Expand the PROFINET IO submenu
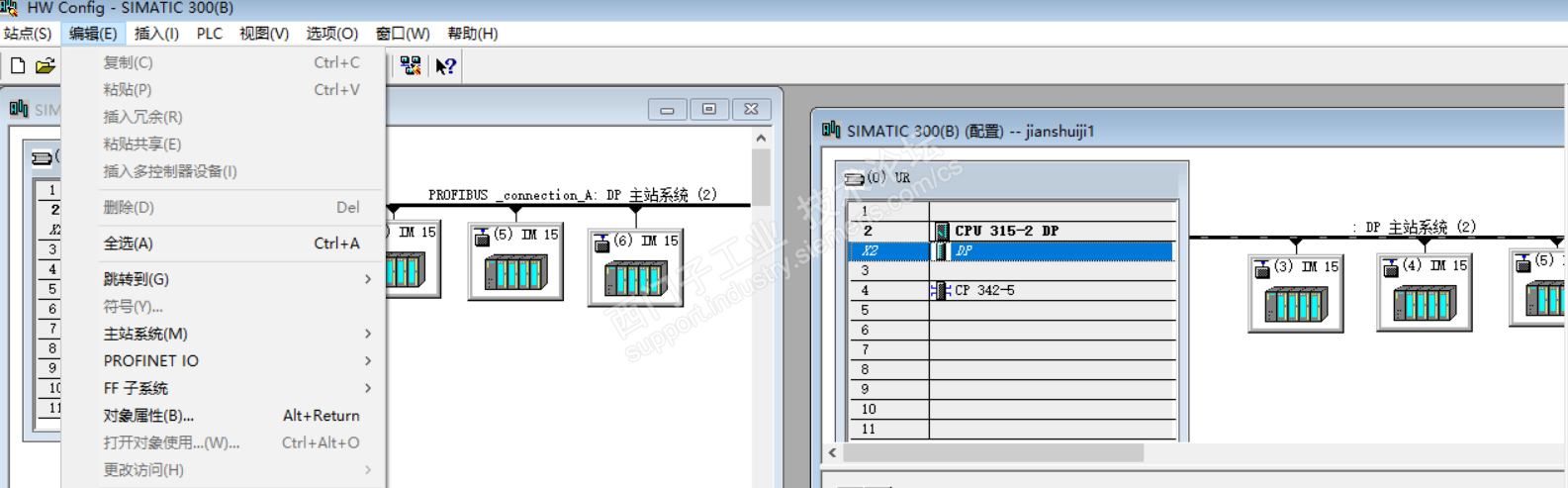 point(224,361)
